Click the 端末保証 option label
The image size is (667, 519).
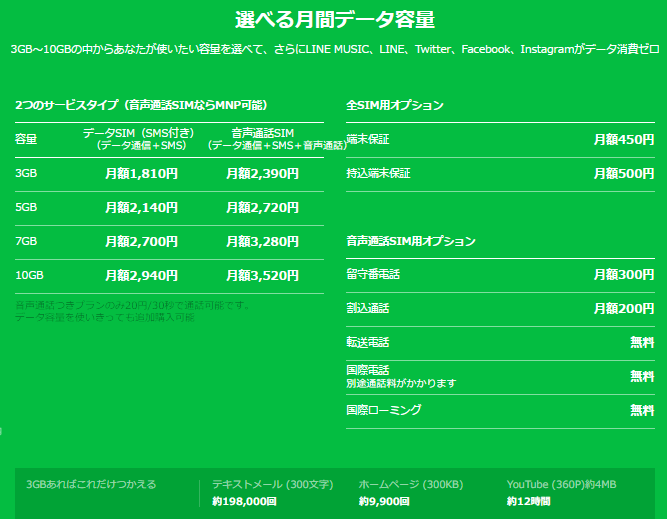click(x=368, y=139)
